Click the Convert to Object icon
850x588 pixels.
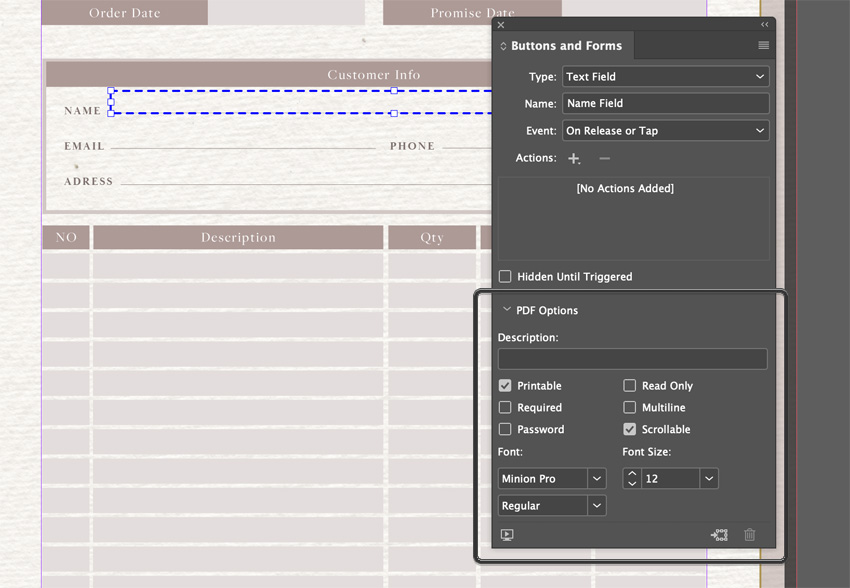719,535
